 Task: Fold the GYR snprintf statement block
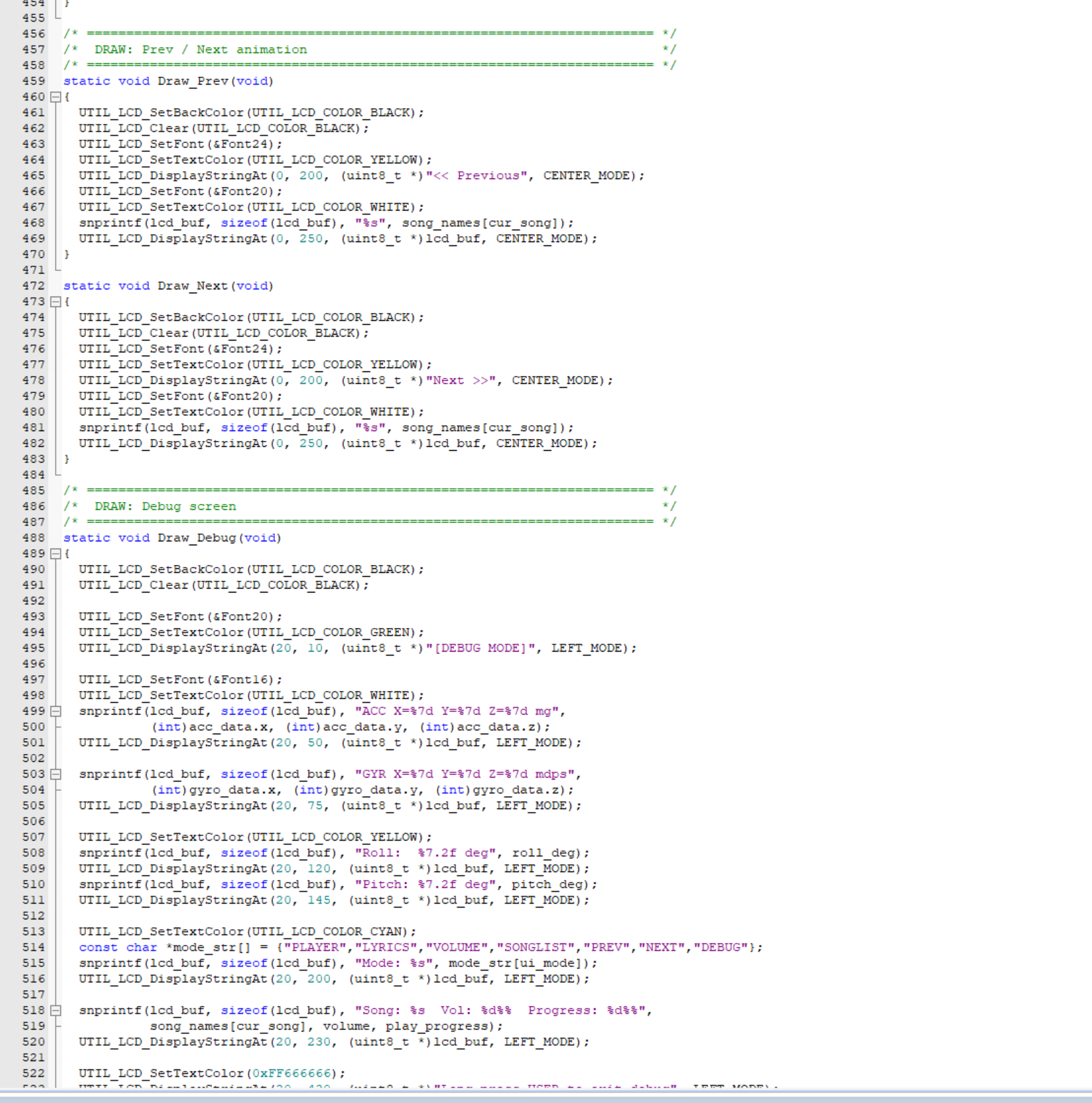click(x=56, y=774)
